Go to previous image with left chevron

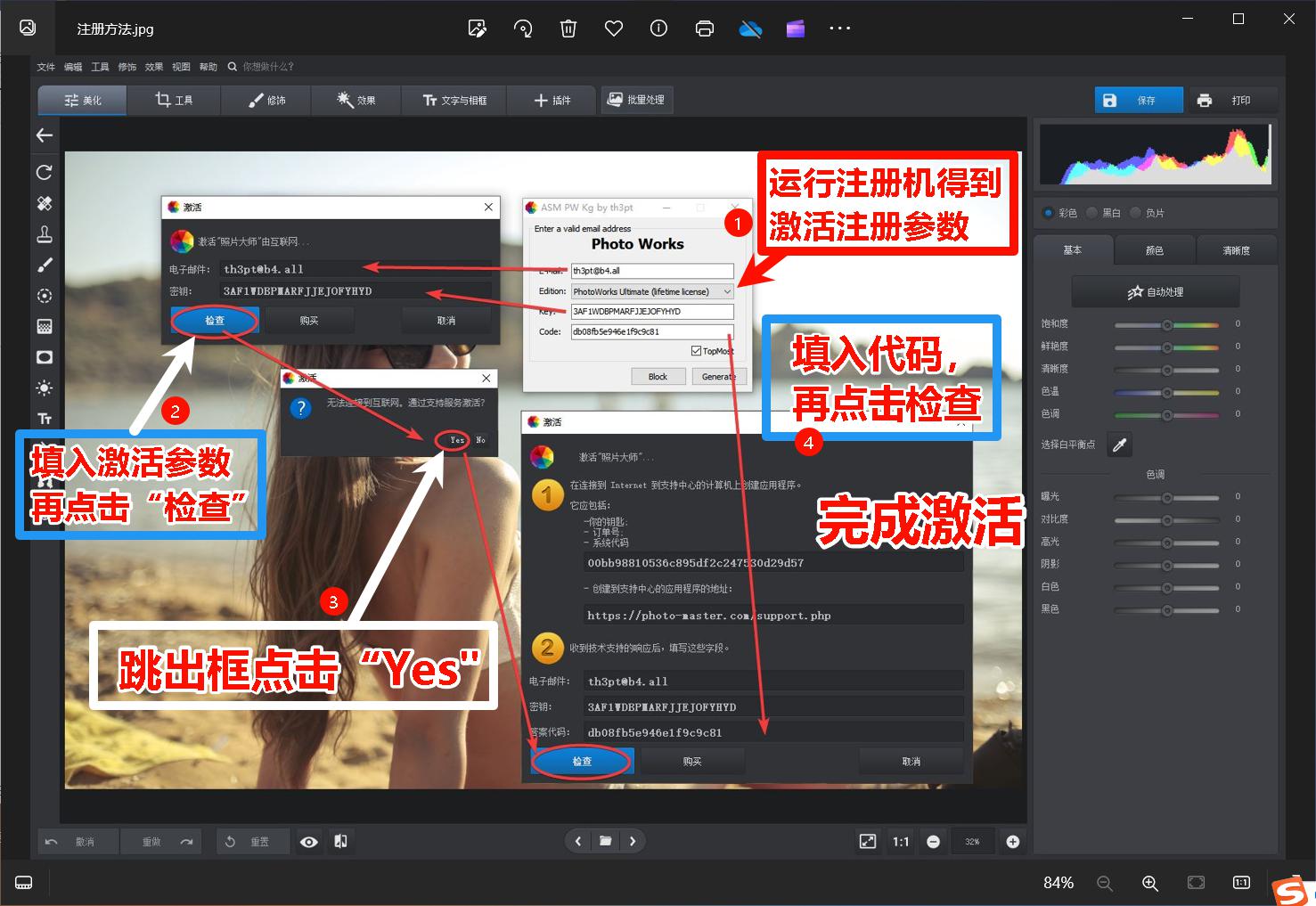pos(578,841)
